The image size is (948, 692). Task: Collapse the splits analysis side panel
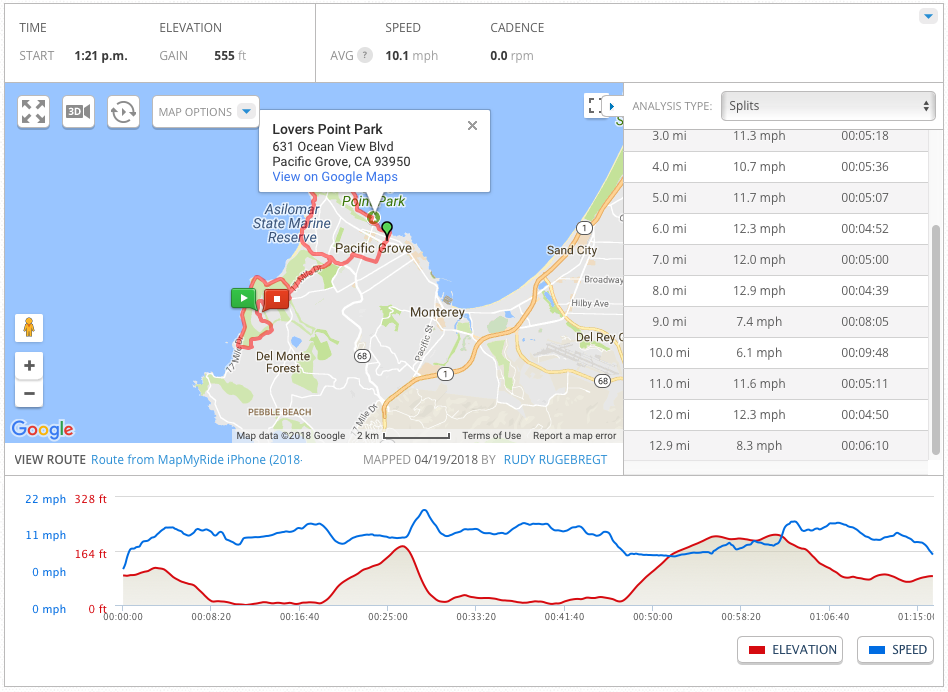click(611, 106)
